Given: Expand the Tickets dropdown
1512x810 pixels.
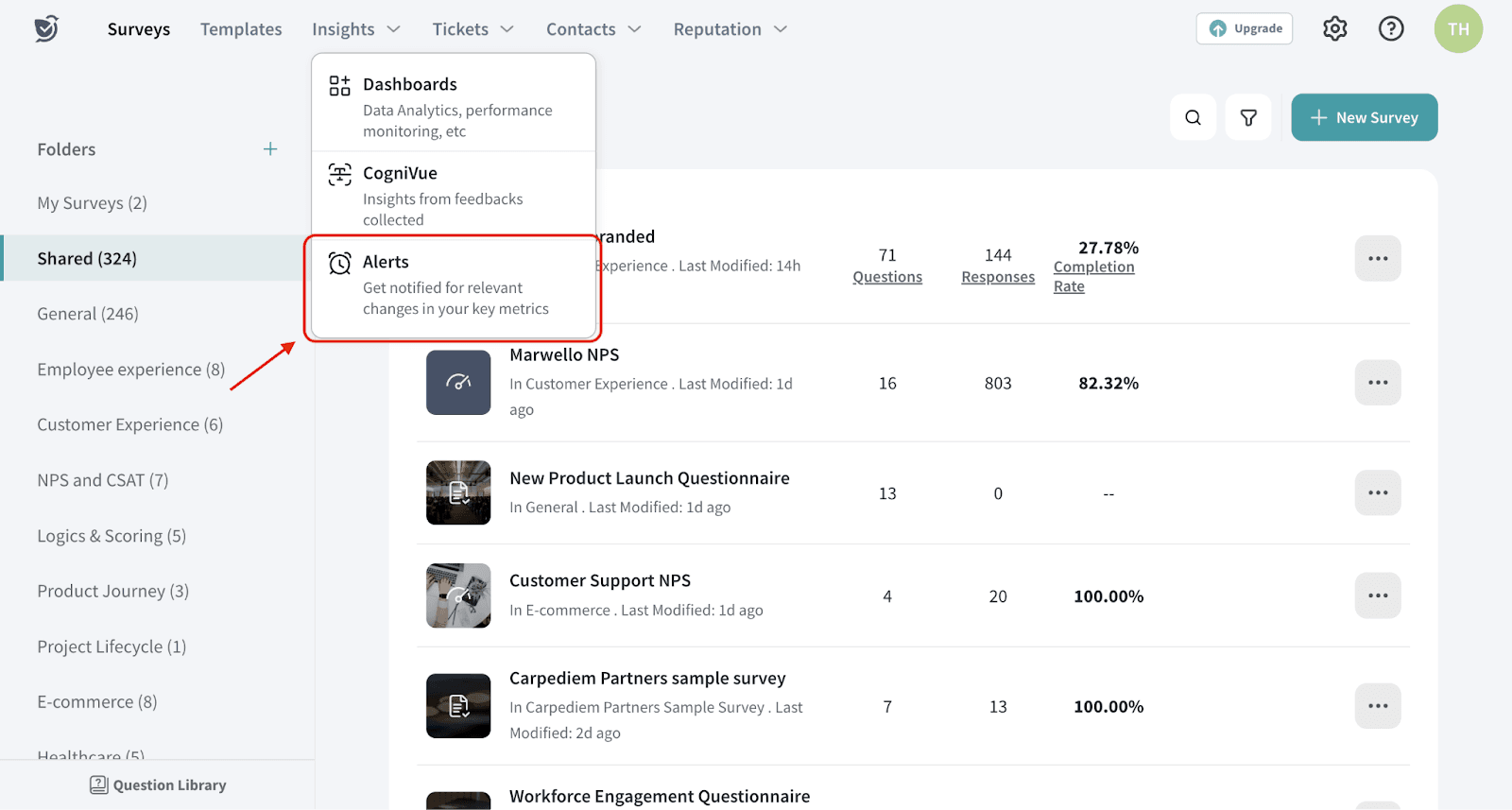Looking at the screenshot, I should [472, 29].
